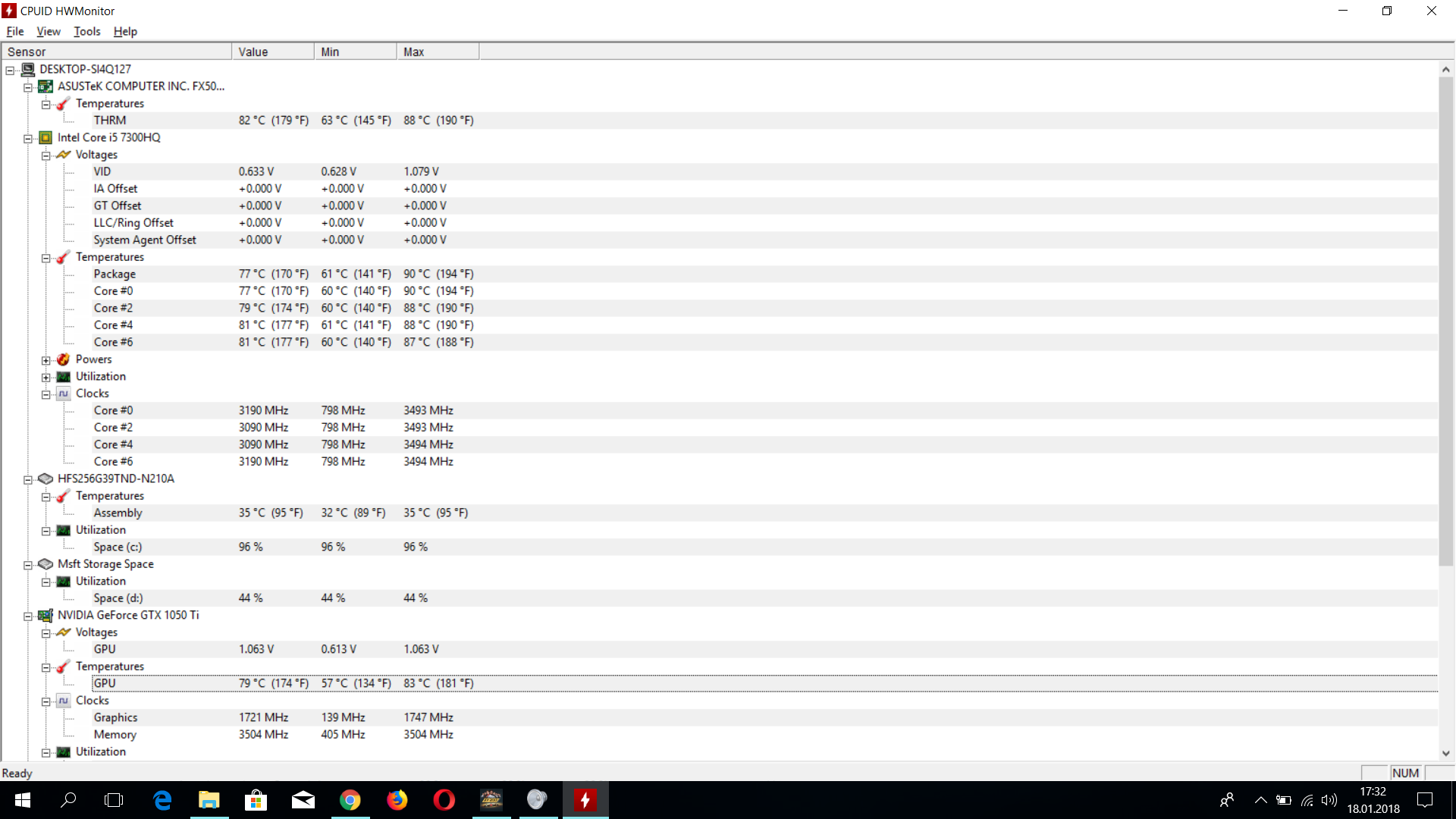This screenshot has height=819, width=1456.
Task: Collapse the NVIDIA GPU Clocks group
Action: click(46, 701)
